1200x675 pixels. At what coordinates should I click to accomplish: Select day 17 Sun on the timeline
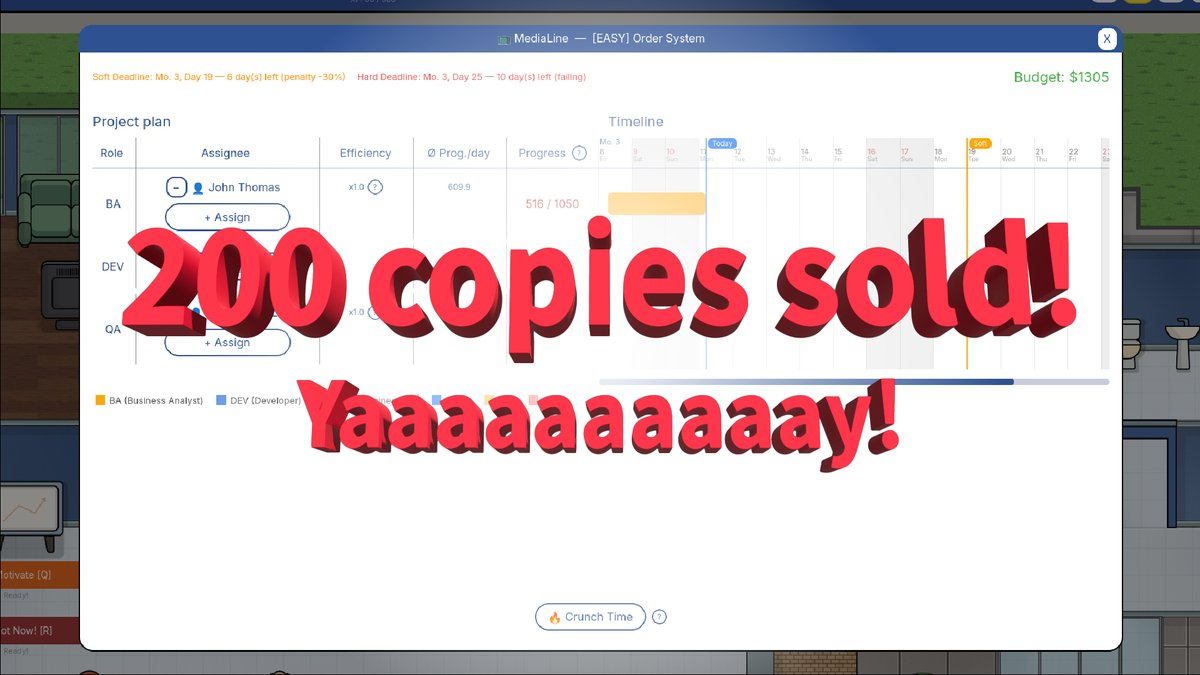[x=905, y=155]
